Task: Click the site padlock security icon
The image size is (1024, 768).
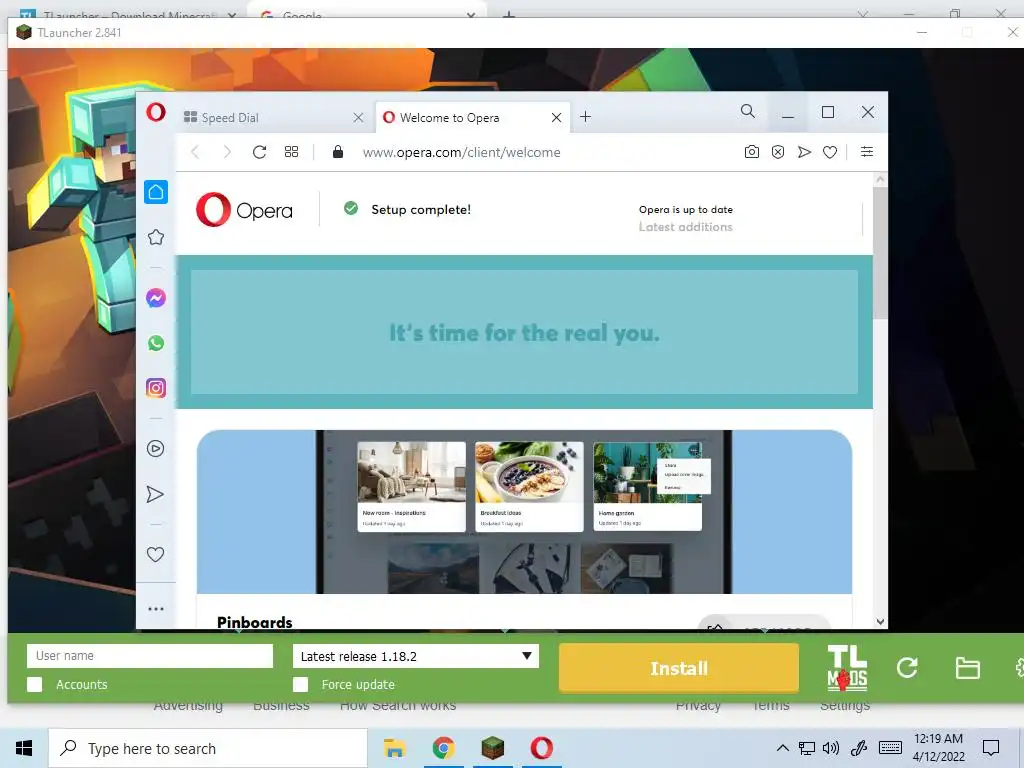Action: (338, 152)
